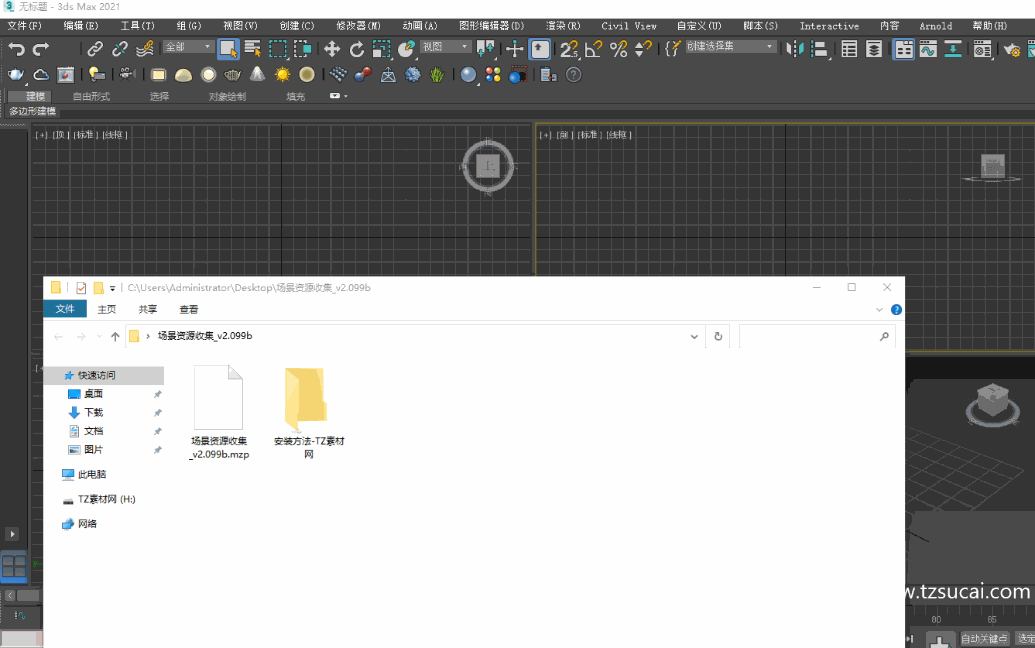Image resolution: width=1035 pixels, height=648 pixels.
Task: Toggle Percent Snap in the toolbar
Action: [x=619, y=48]
